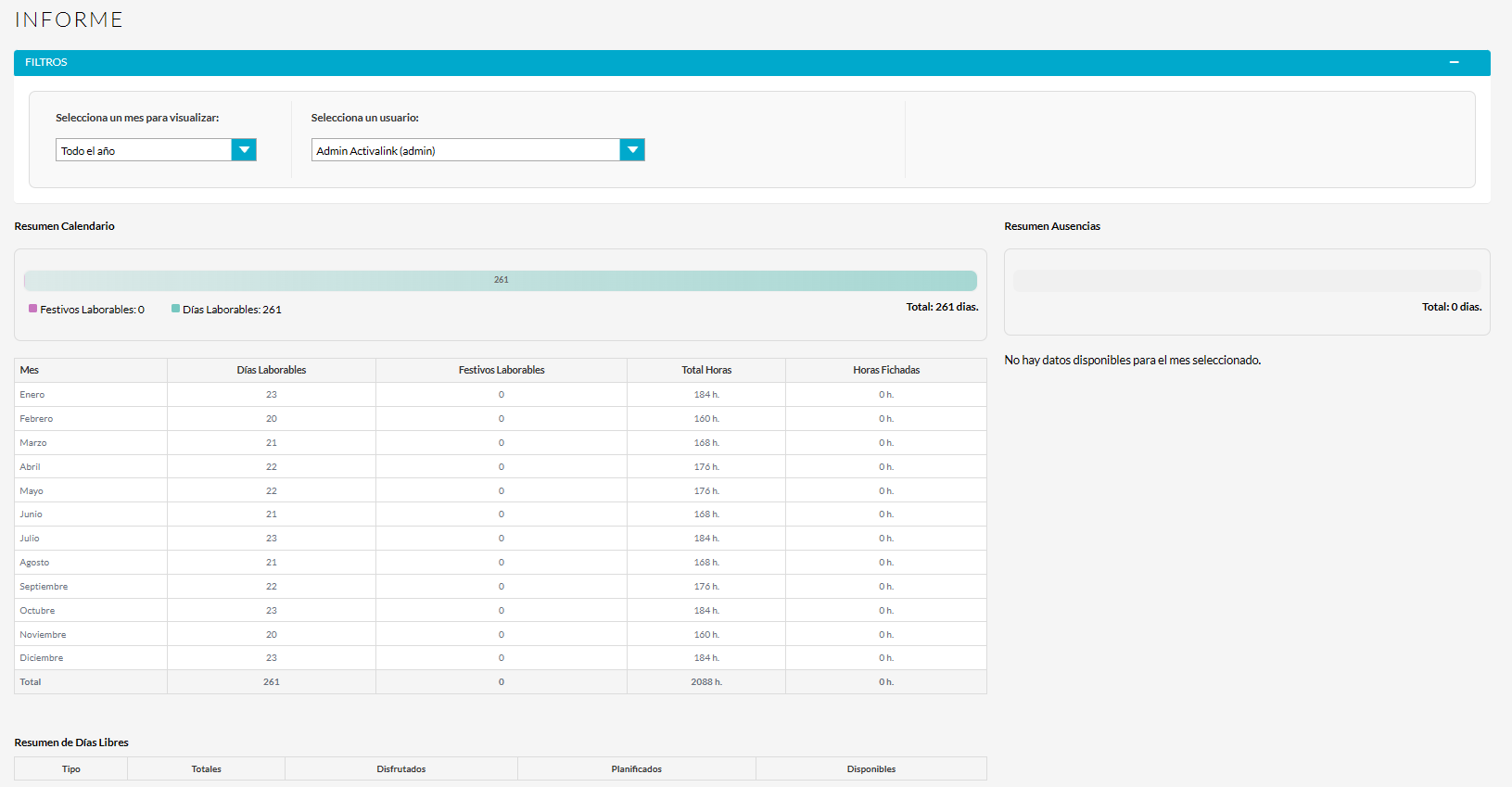Screen dimensions: 1512x787
Task: Click the Filtros header bar title
Action: (46, 62)
